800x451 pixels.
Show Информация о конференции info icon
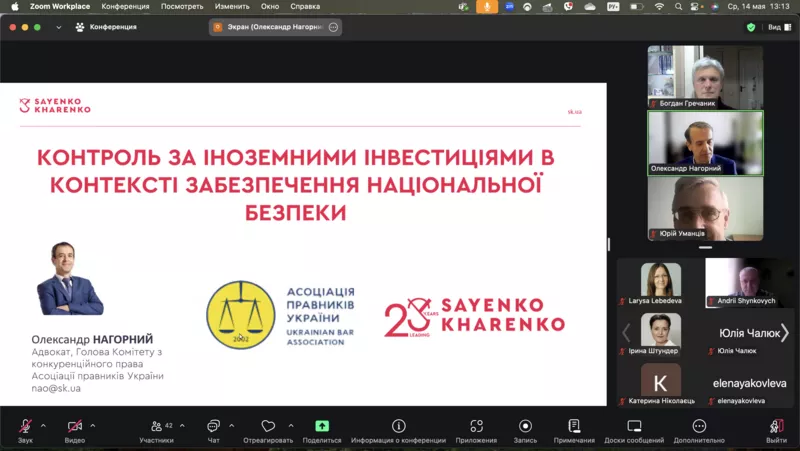[398, 426]
